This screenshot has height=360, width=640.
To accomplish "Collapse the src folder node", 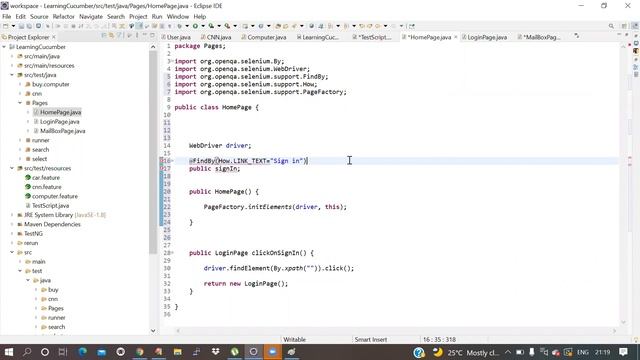I will tap(12, 252).
